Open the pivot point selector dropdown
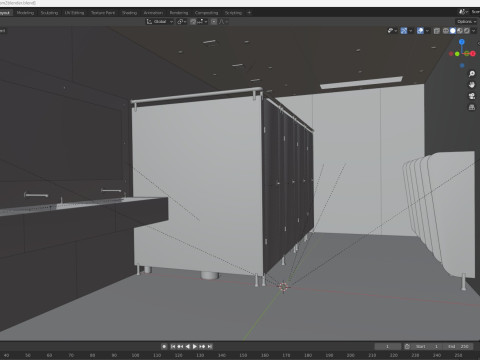The width and height of the screenshot is (480, 360). click(182, 22)
